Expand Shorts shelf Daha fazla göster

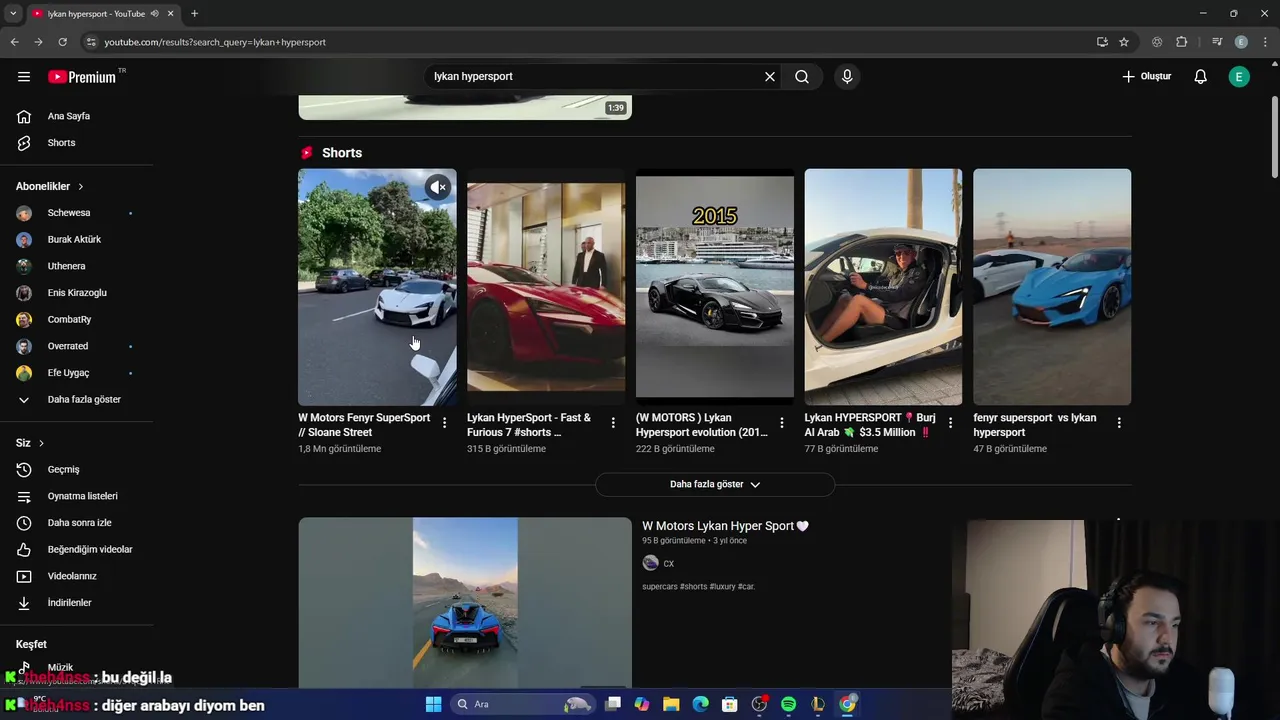tap(715, 484)
